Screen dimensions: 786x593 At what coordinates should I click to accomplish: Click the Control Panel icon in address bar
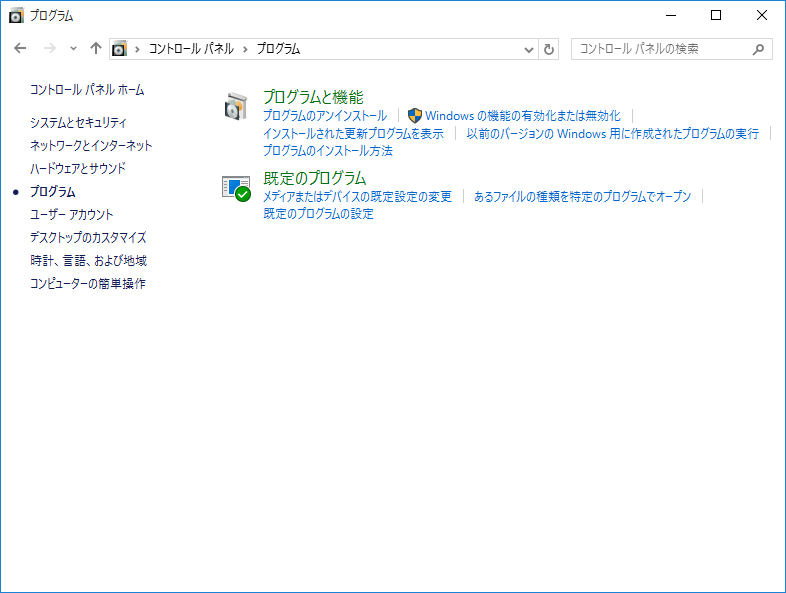click(x=119, y=49)
